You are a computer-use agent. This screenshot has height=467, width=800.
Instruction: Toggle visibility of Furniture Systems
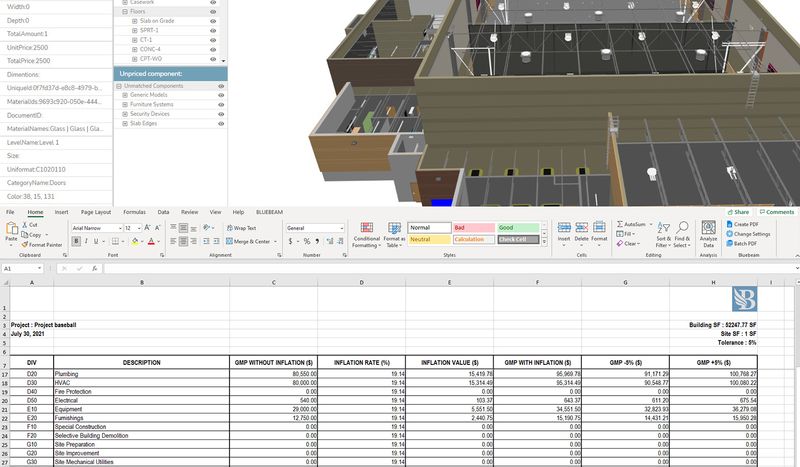coord(221,104)
